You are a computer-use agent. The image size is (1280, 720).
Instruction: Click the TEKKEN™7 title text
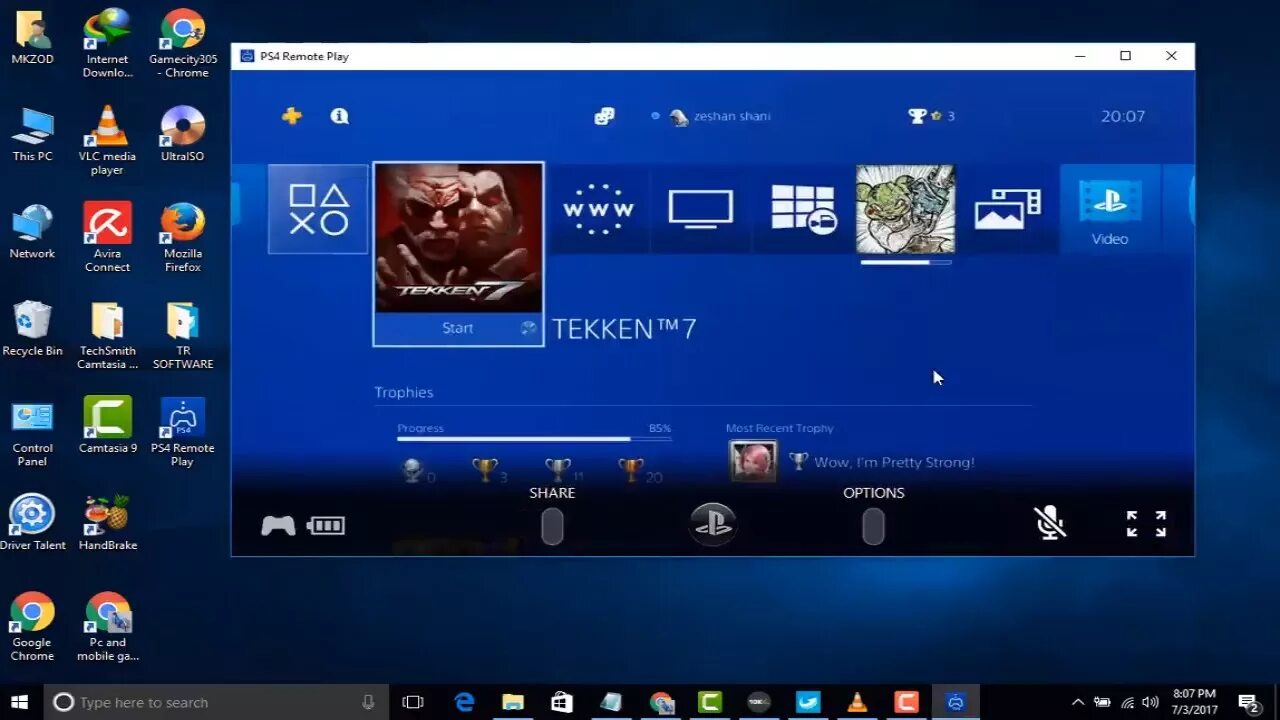pyautogui.click(x=624, y=329)
